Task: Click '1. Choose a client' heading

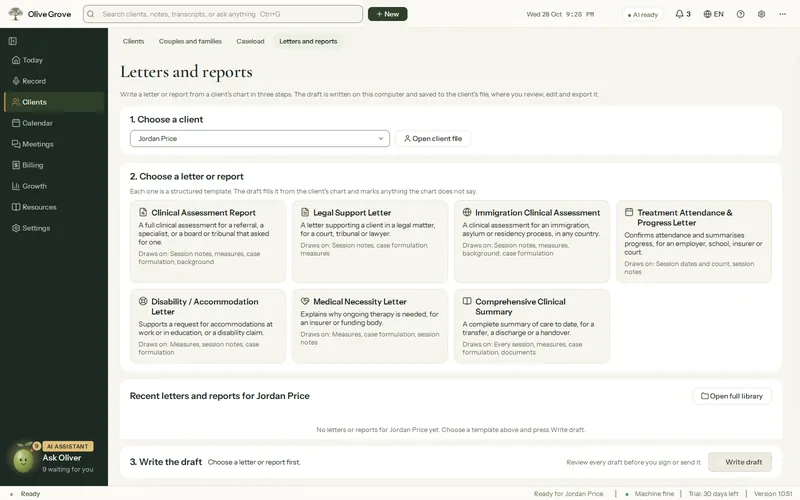Action: [166, 119]
